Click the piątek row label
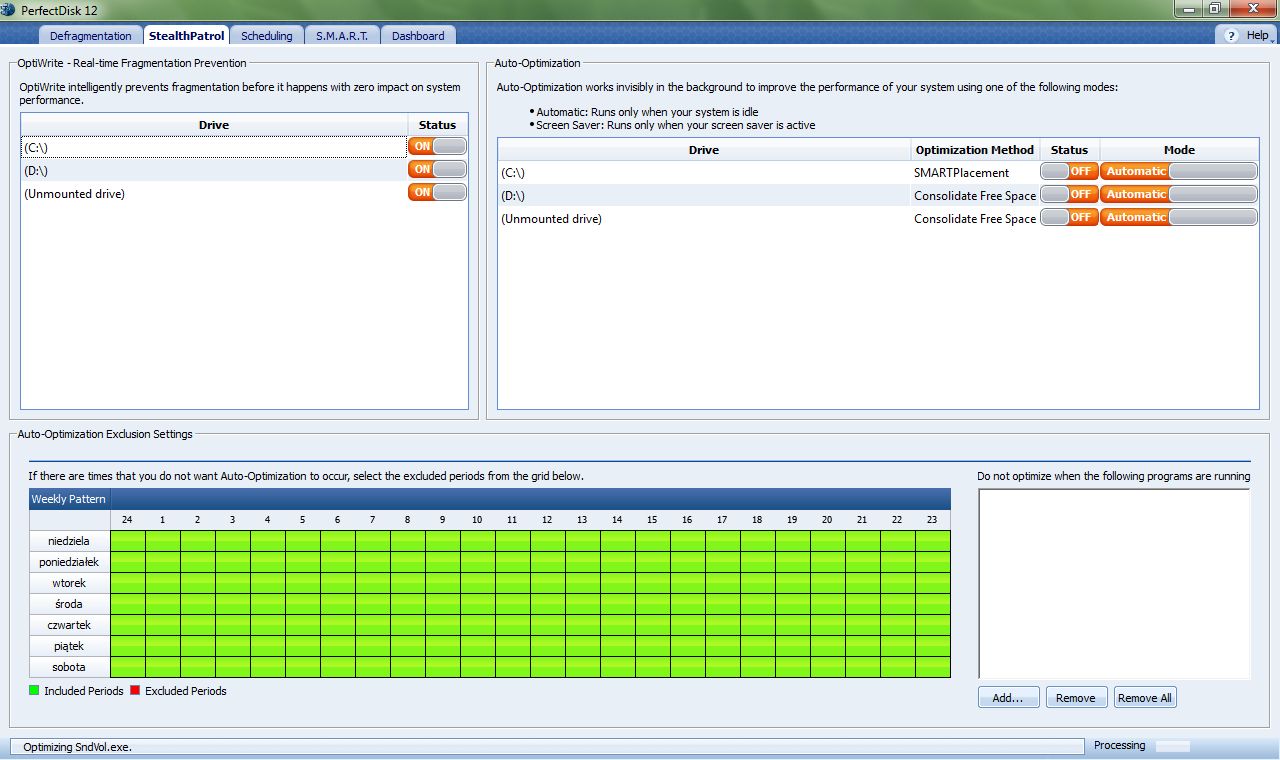1280x760 pixels. pos(69,646)
